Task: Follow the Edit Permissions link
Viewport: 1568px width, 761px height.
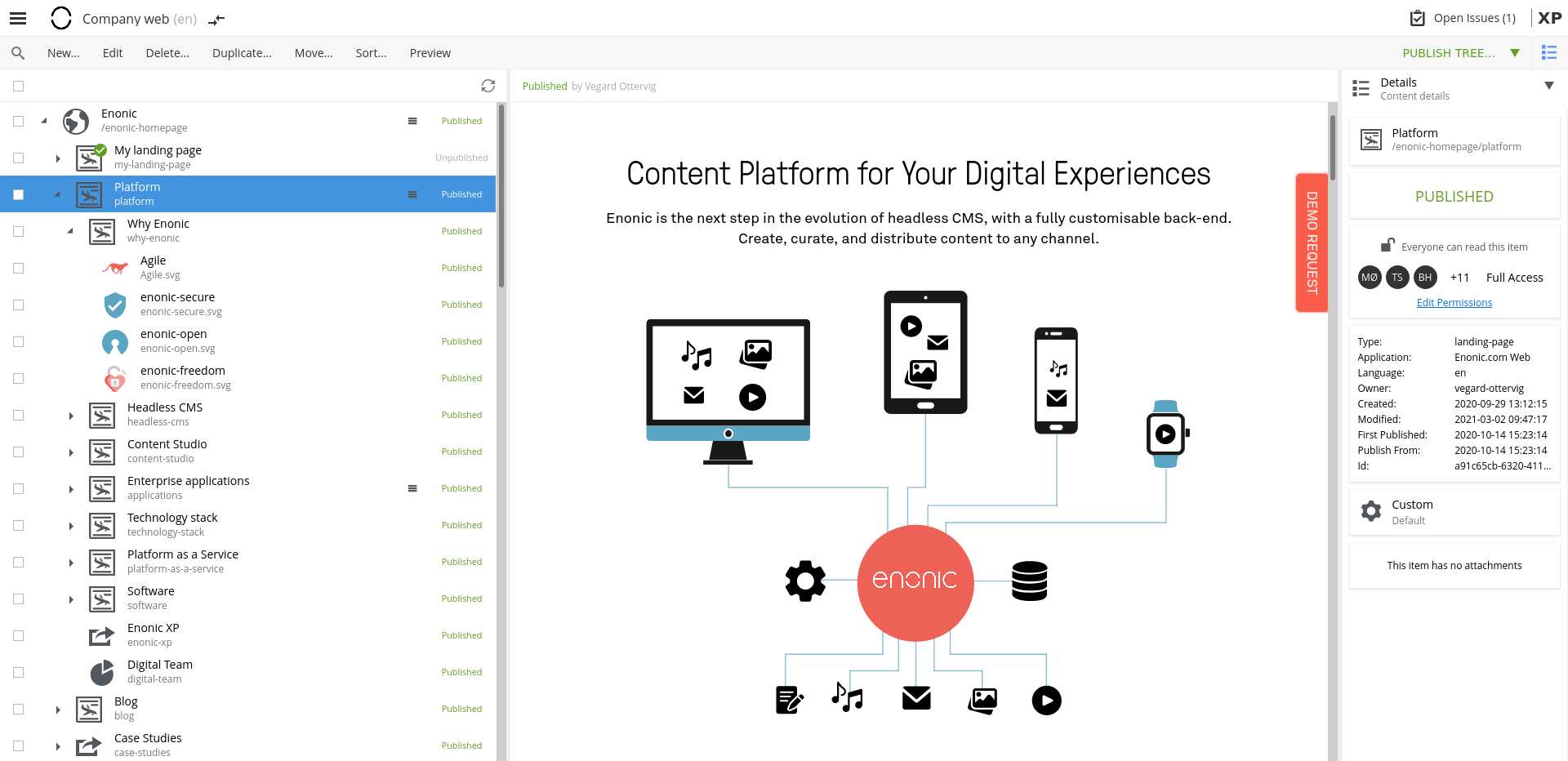Action: [1454, 303]
